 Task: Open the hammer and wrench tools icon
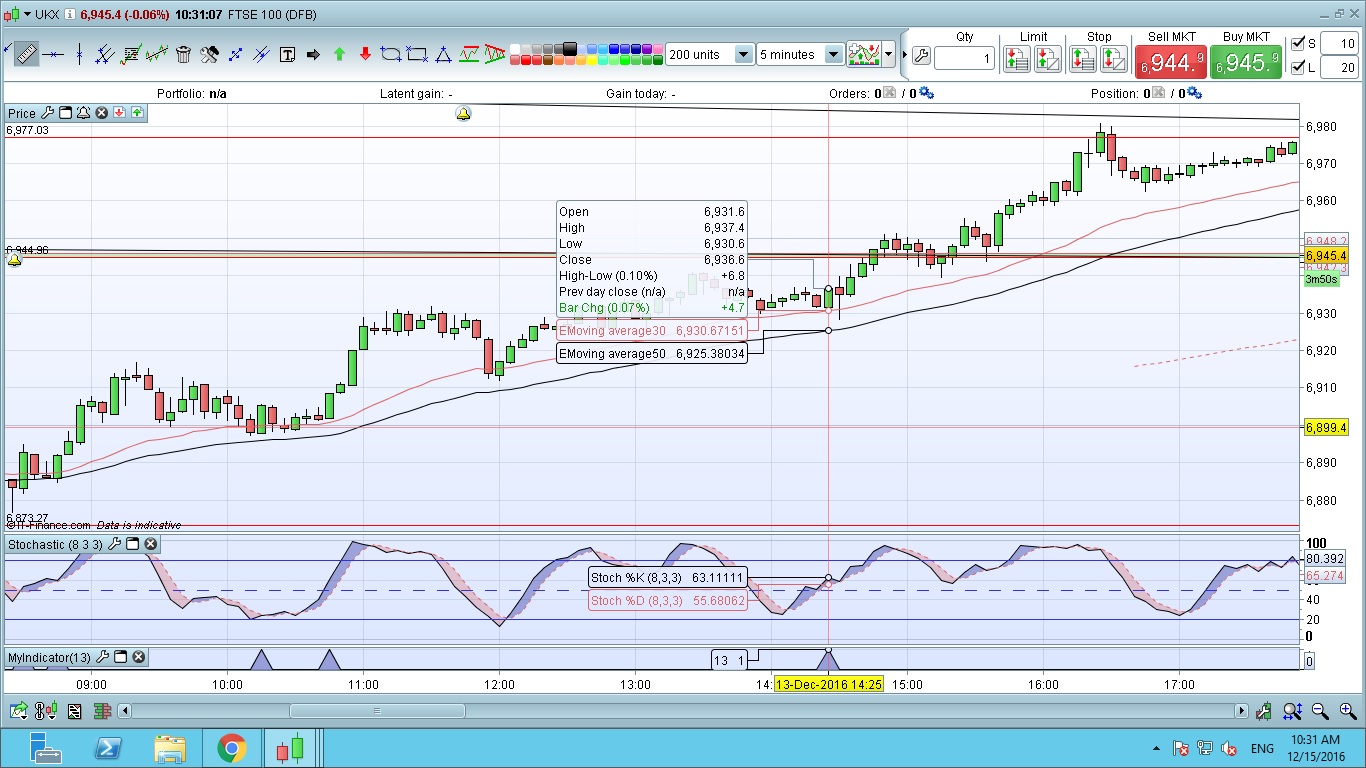click(209, 54)
